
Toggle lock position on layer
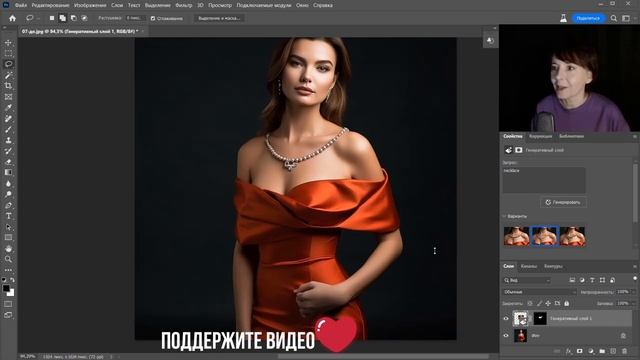point(548,303)
